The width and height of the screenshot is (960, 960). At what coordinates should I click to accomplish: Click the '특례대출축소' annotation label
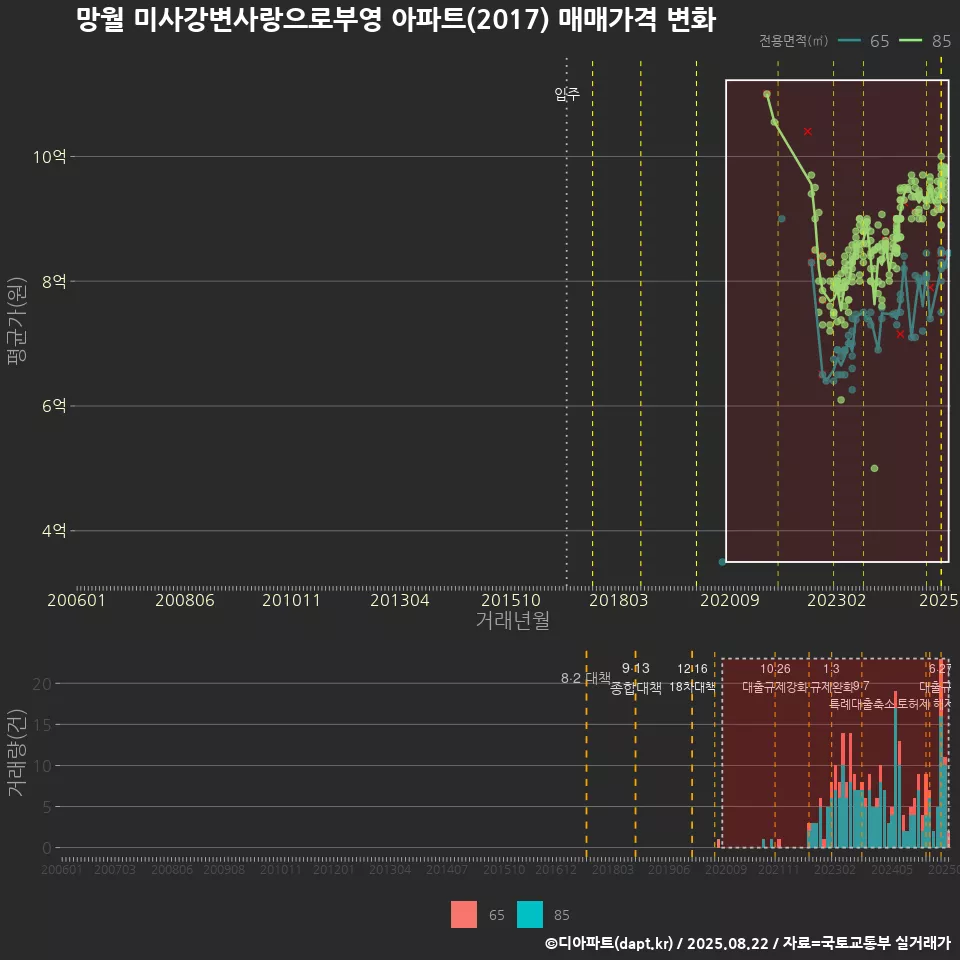pyautogui.click(x=862, y=704)
